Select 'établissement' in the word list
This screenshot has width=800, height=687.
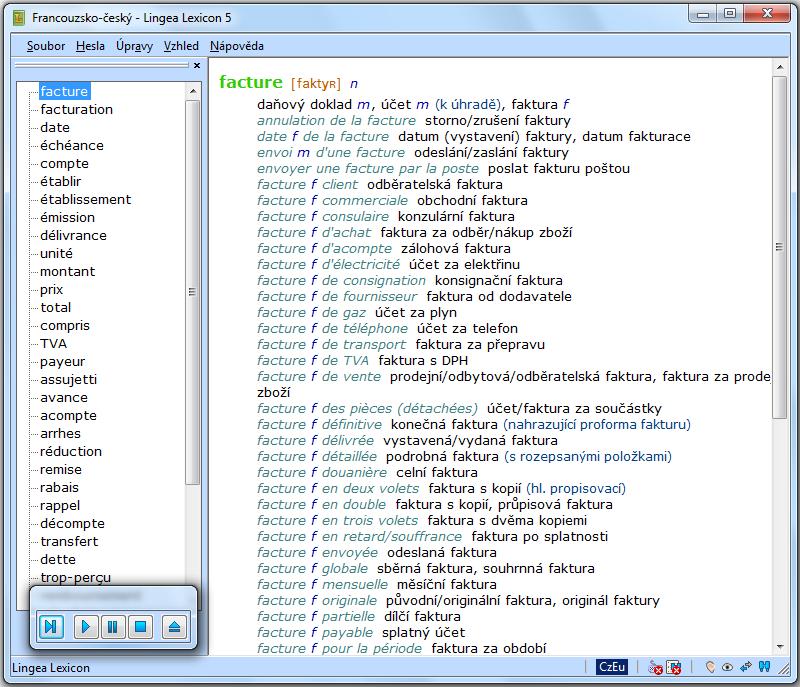86,199
